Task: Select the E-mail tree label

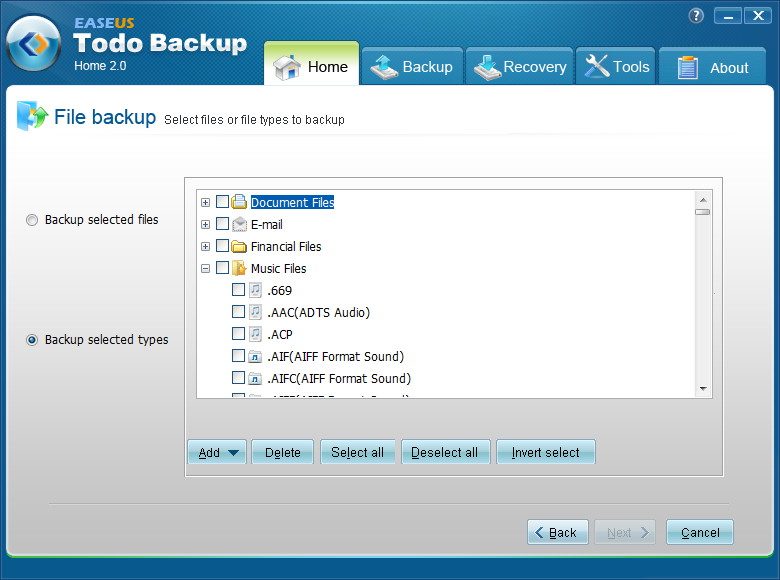Action: coord(267,224)
